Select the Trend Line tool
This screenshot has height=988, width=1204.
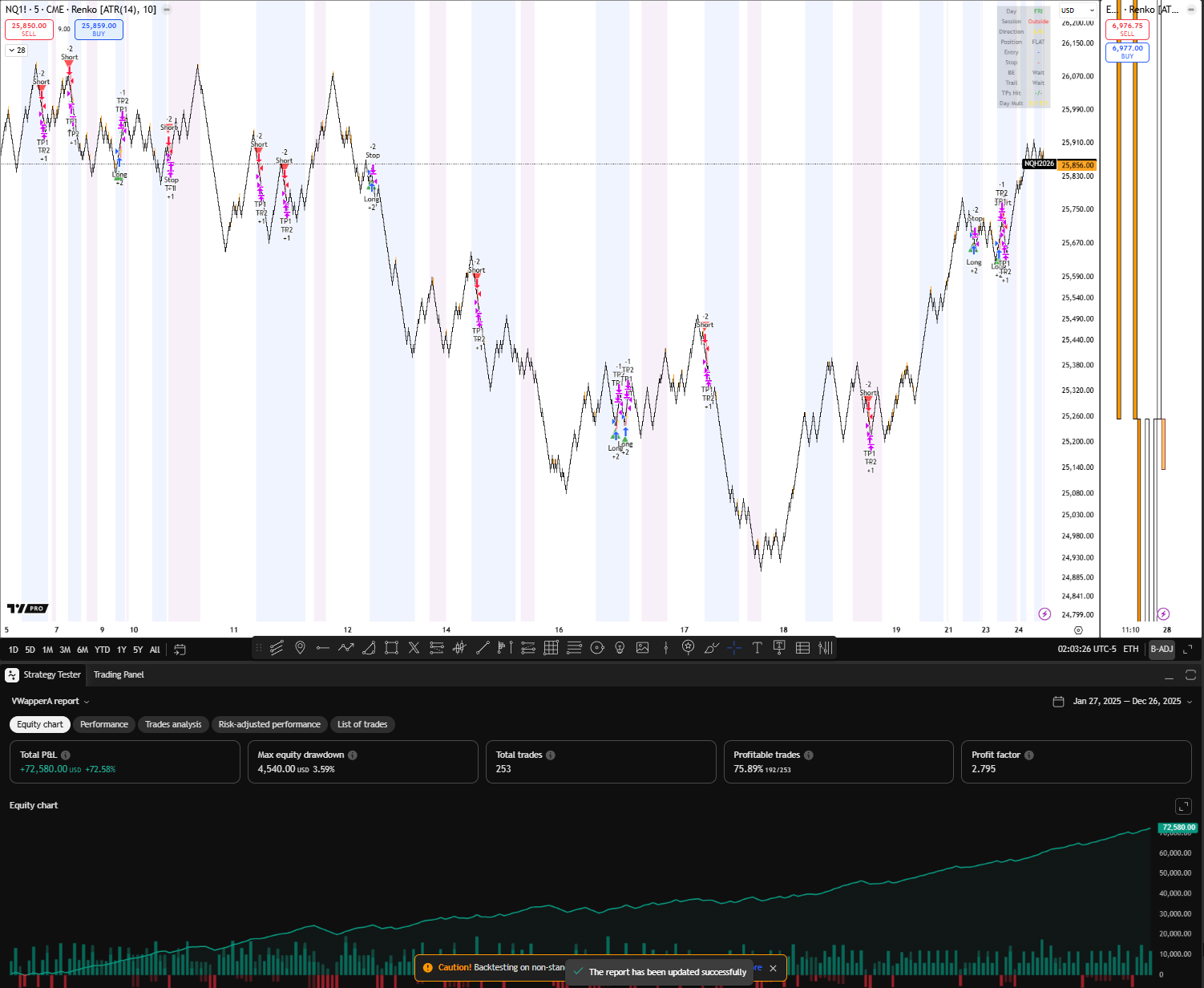coord(482,648)
